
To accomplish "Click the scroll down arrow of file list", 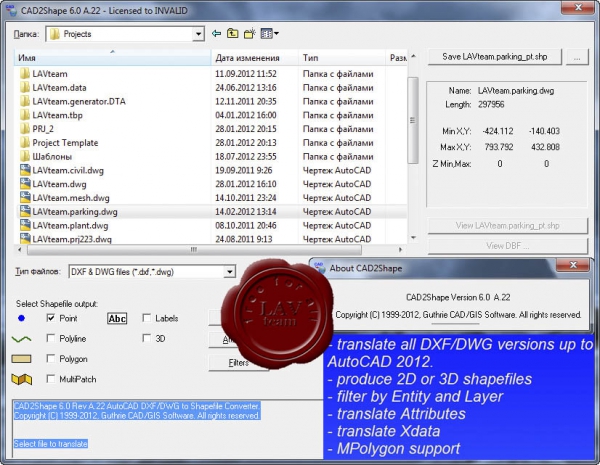I will point(413,238).
